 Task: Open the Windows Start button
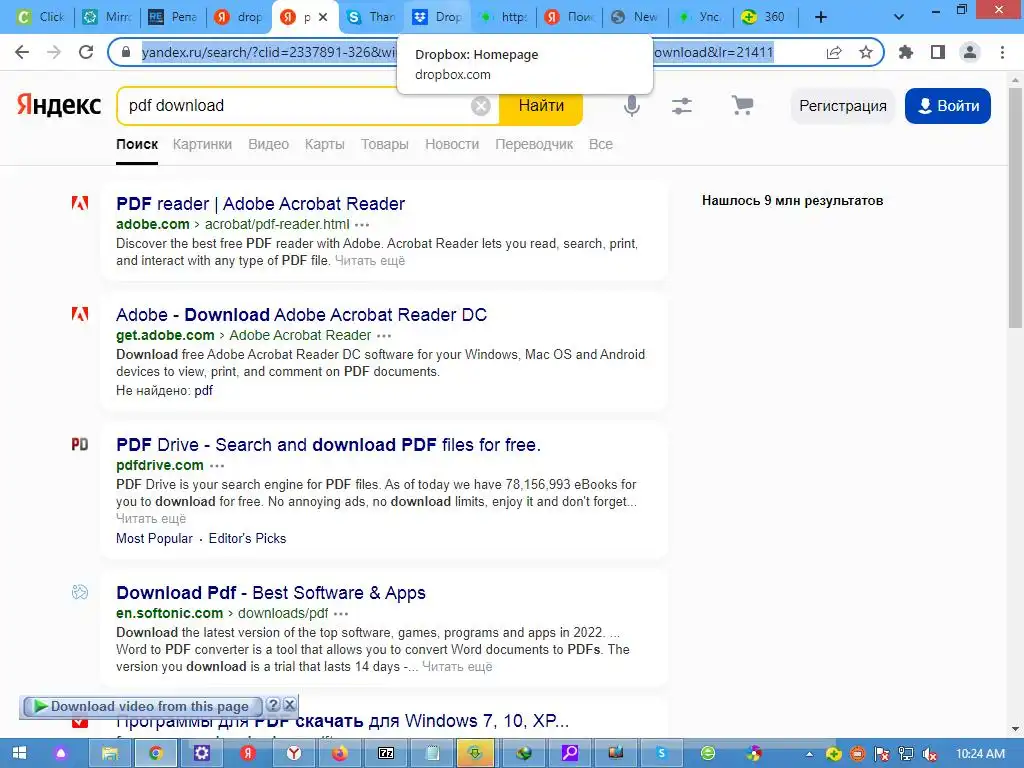tap(20, 753)
